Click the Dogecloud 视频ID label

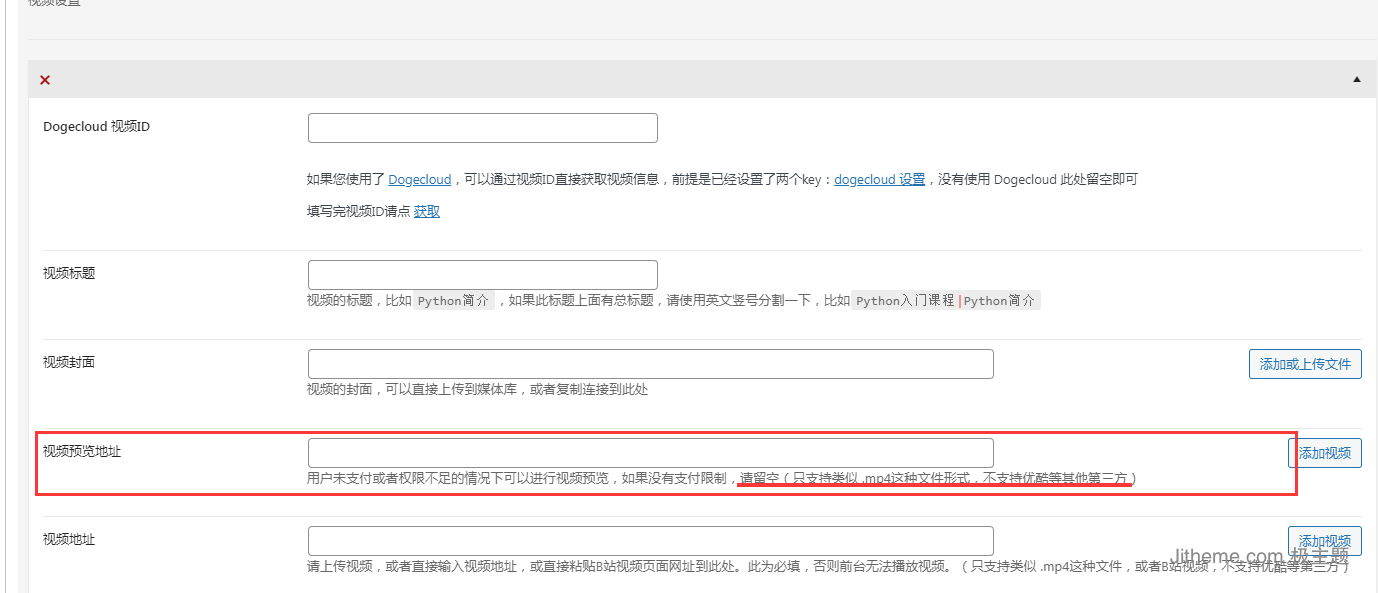click(x=97, y=127)
